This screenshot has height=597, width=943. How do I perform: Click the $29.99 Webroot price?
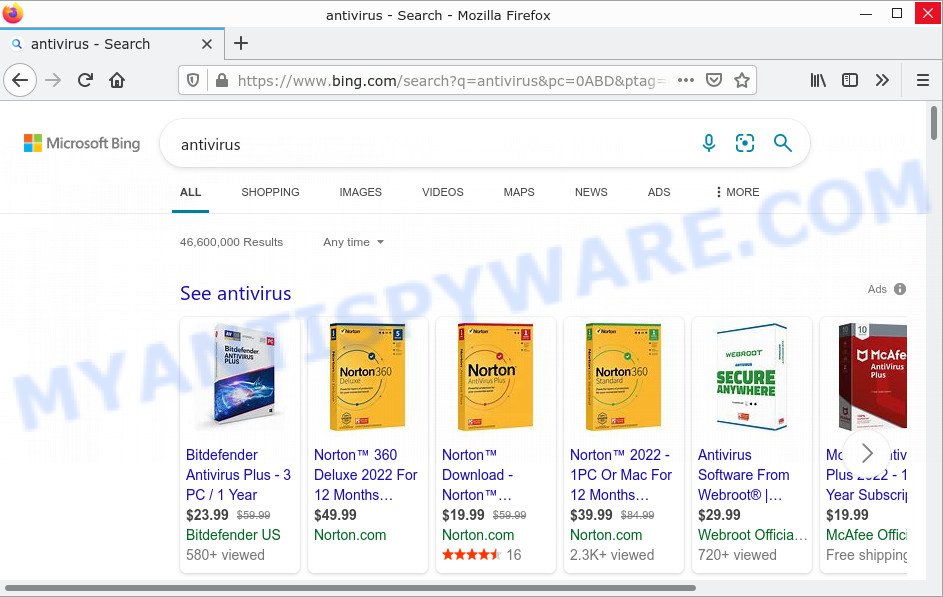coord(719,515)
